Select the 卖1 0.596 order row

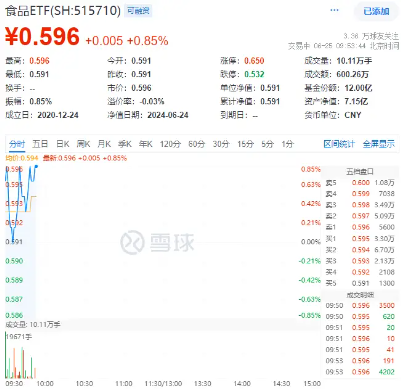click(x=360, y=227)
